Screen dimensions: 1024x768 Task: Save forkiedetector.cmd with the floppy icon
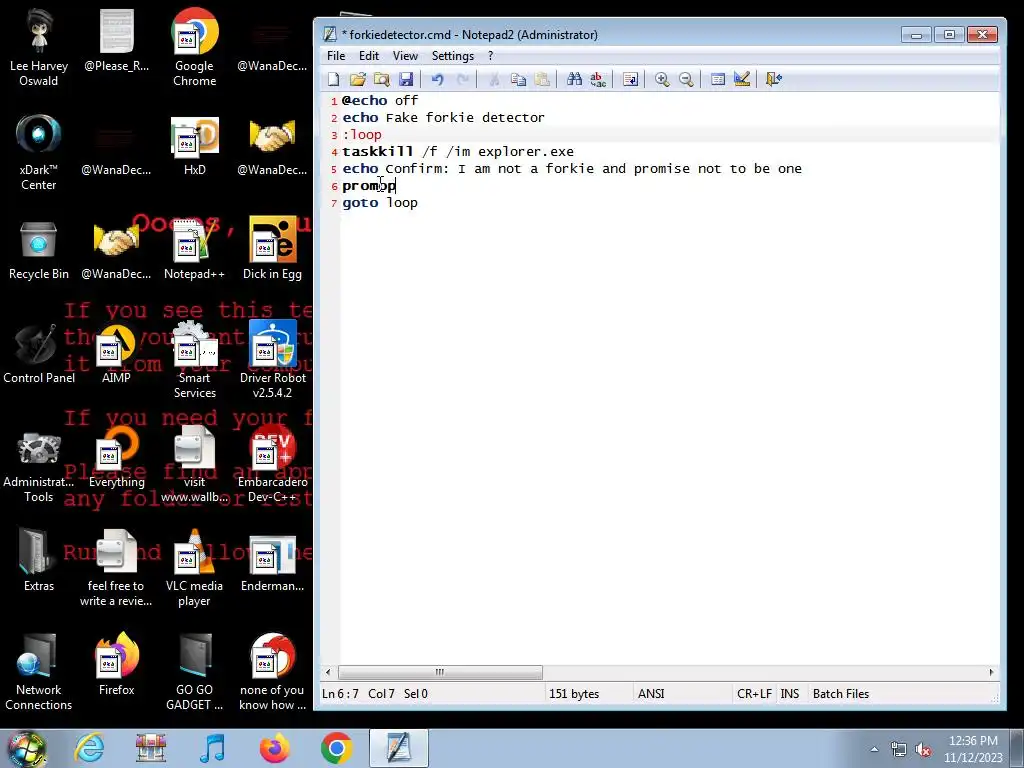click(x=406, y=80)
